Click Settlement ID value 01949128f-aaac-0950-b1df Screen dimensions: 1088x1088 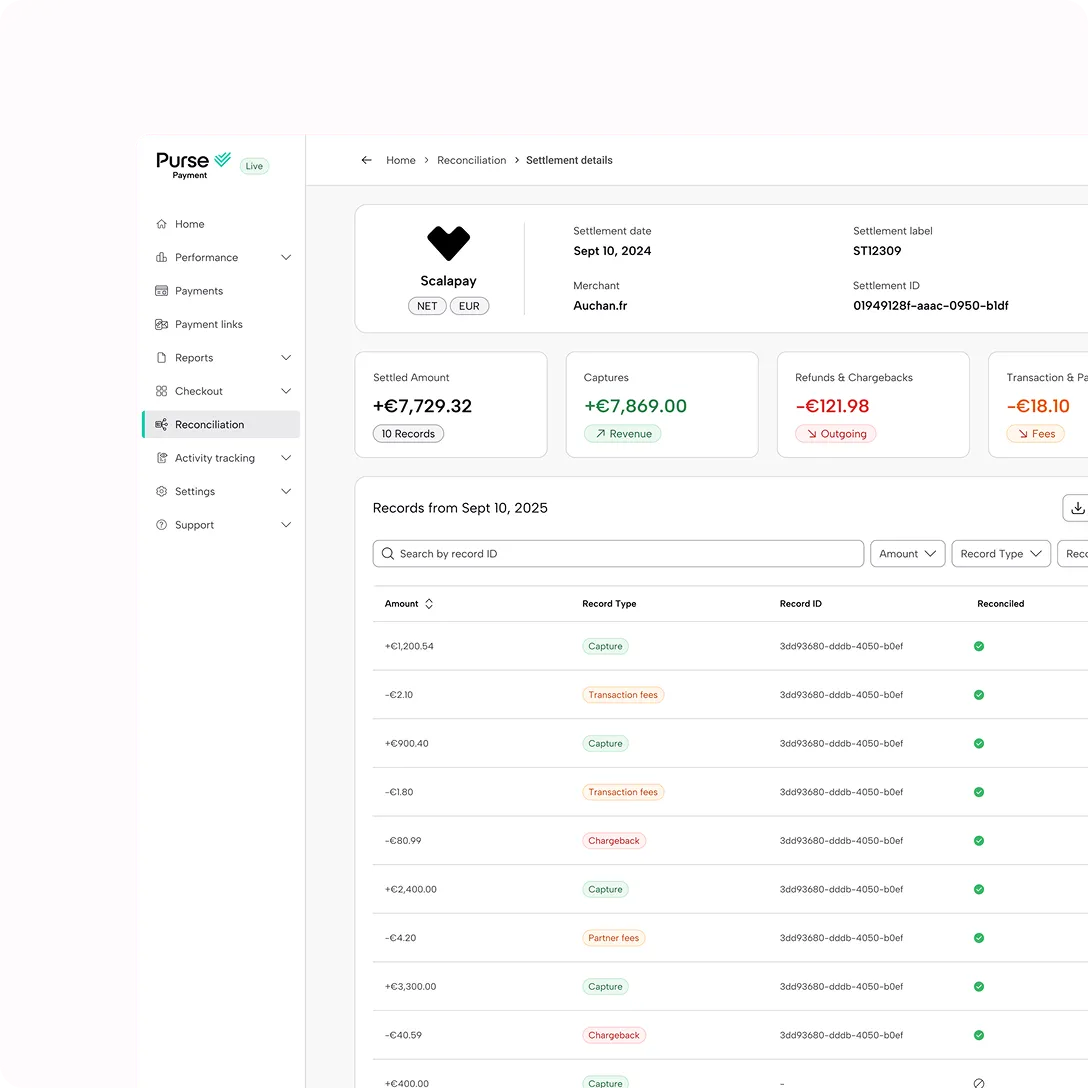click(x=930, y=305)
